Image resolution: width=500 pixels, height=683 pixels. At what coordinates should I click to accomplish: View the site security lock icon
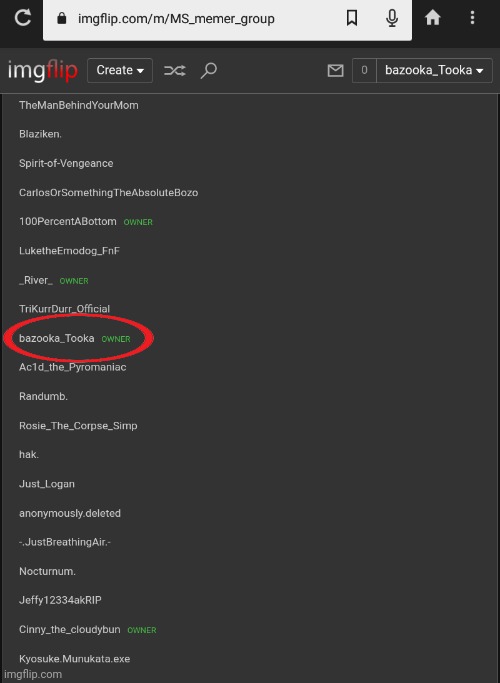click(x=62, y=19)
